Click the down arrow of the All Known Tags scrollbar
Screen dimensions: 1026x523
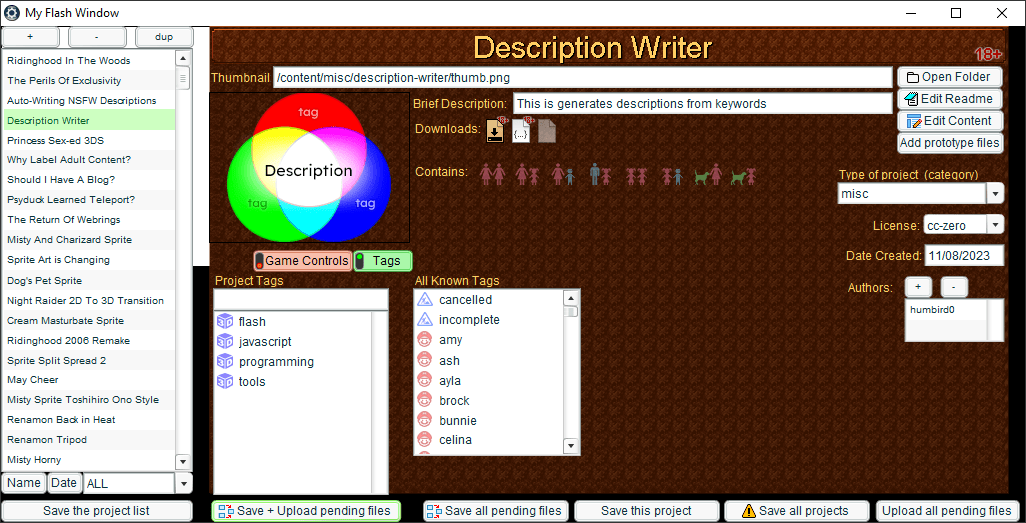click(571, 446)
